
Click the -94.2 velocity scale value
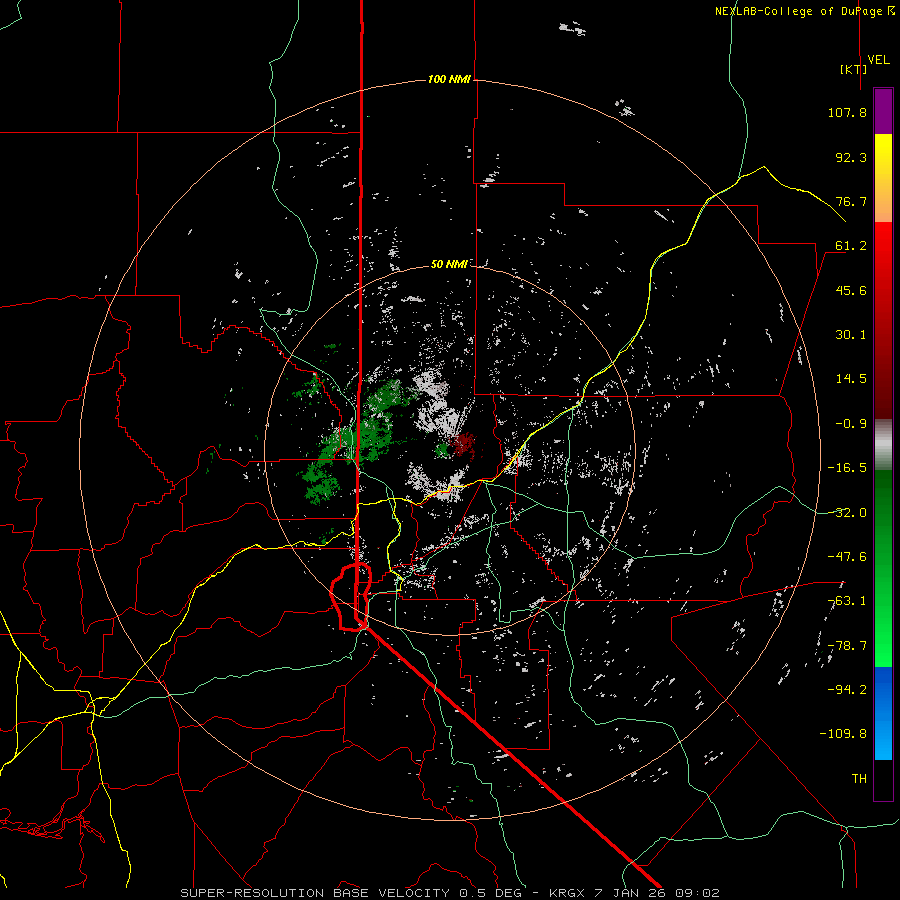(847, 690)
